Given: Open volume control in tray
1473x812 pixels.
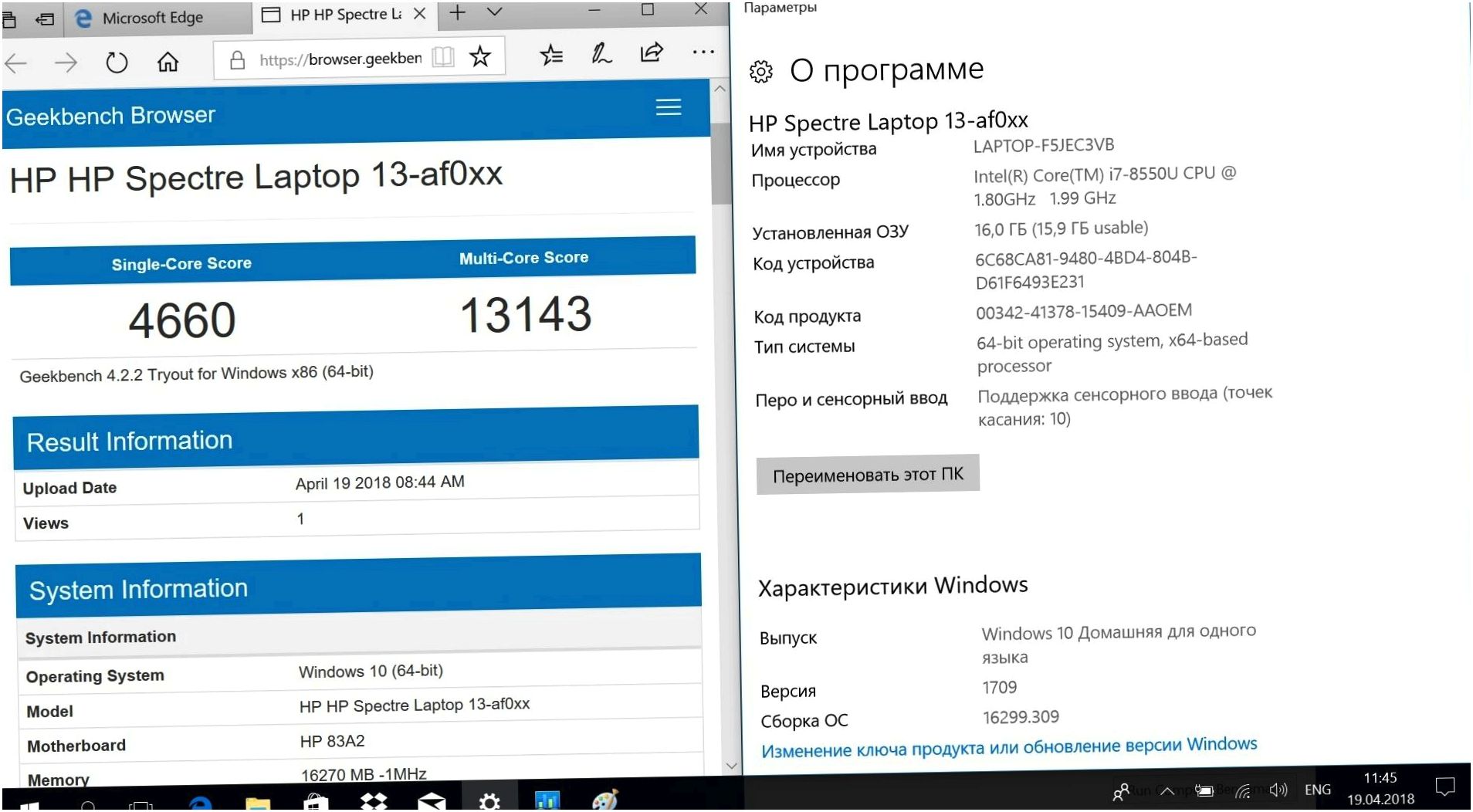Looking at the screenshot, I should [1278, 790].
